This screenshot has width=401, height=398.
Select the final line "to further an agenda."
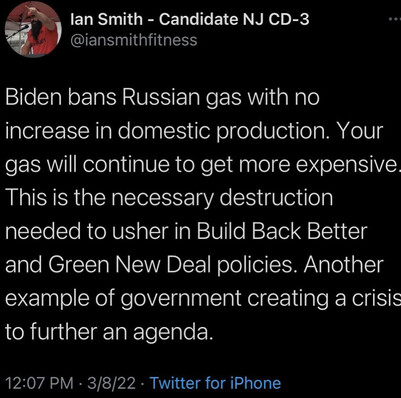pyautogui.click(x=109, y=332)
